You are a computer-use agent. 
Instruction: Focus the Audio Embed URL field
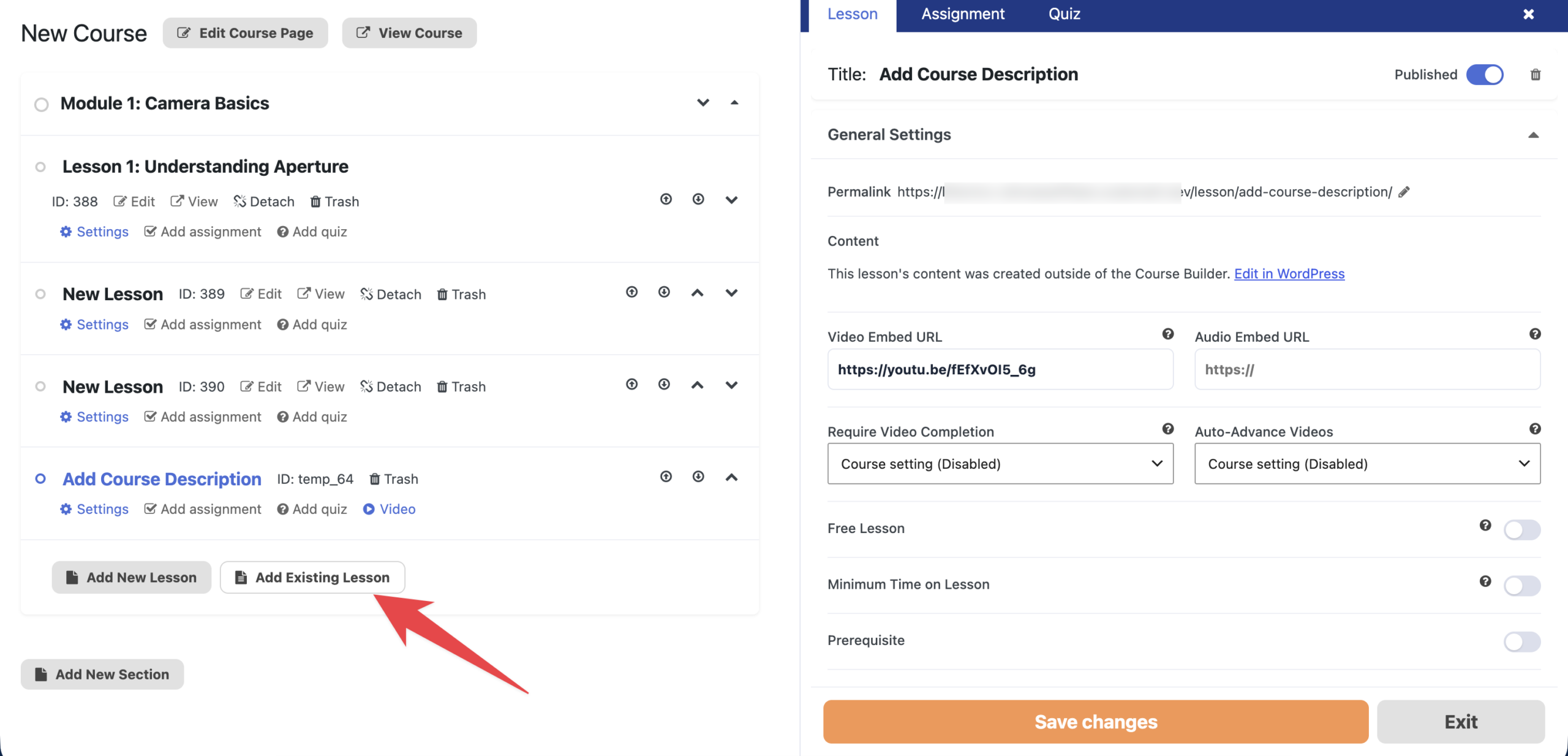coord(1367,369)
